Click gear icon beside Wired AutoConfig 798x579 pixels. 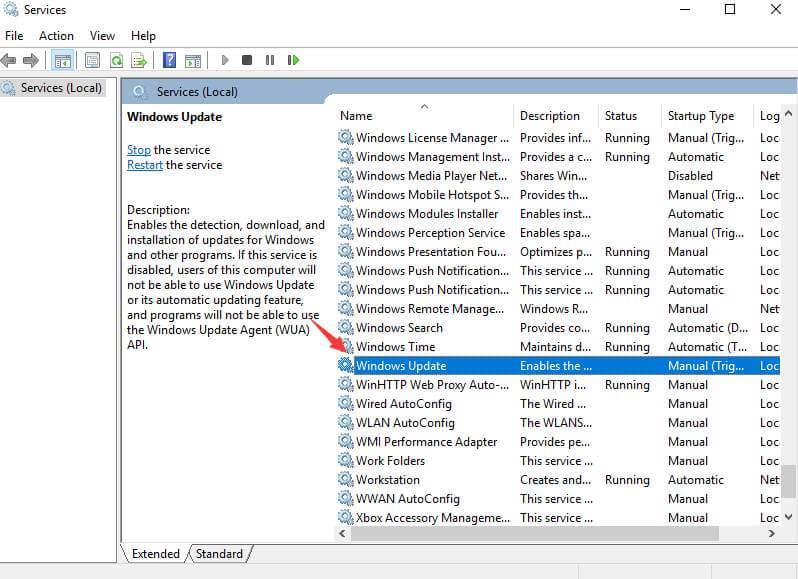click(346, 403)
